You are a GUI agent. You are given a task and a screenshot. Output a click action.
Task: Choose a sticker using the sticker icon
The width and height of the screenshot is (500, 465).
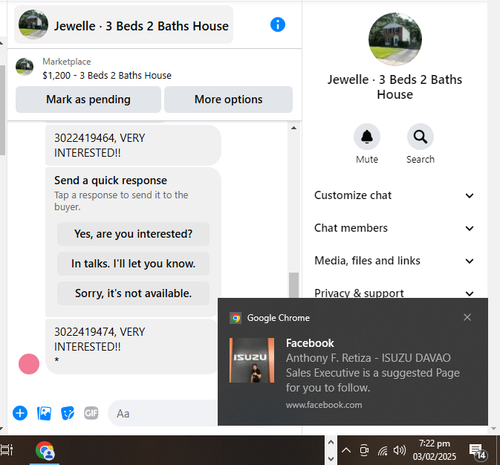pyautogui.click(x=67, y=413)
